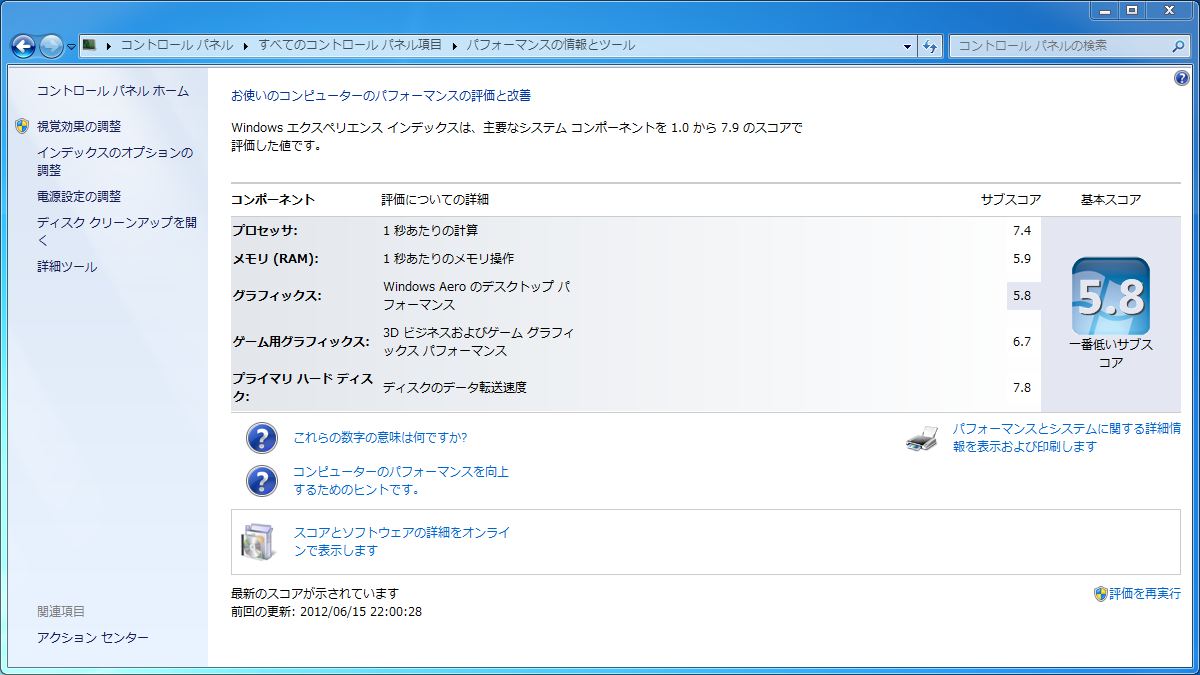The image size is (1200, 675).
Task: Click the プロセッサ: component label
Action: pyautogui.click(x=265, y=231)
